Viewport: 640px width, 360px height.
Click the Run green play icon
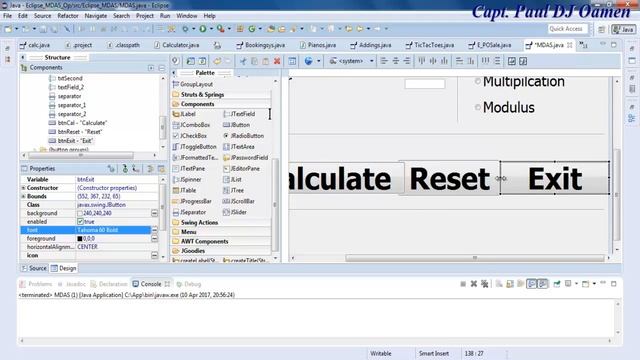click(x=203, y=29)
